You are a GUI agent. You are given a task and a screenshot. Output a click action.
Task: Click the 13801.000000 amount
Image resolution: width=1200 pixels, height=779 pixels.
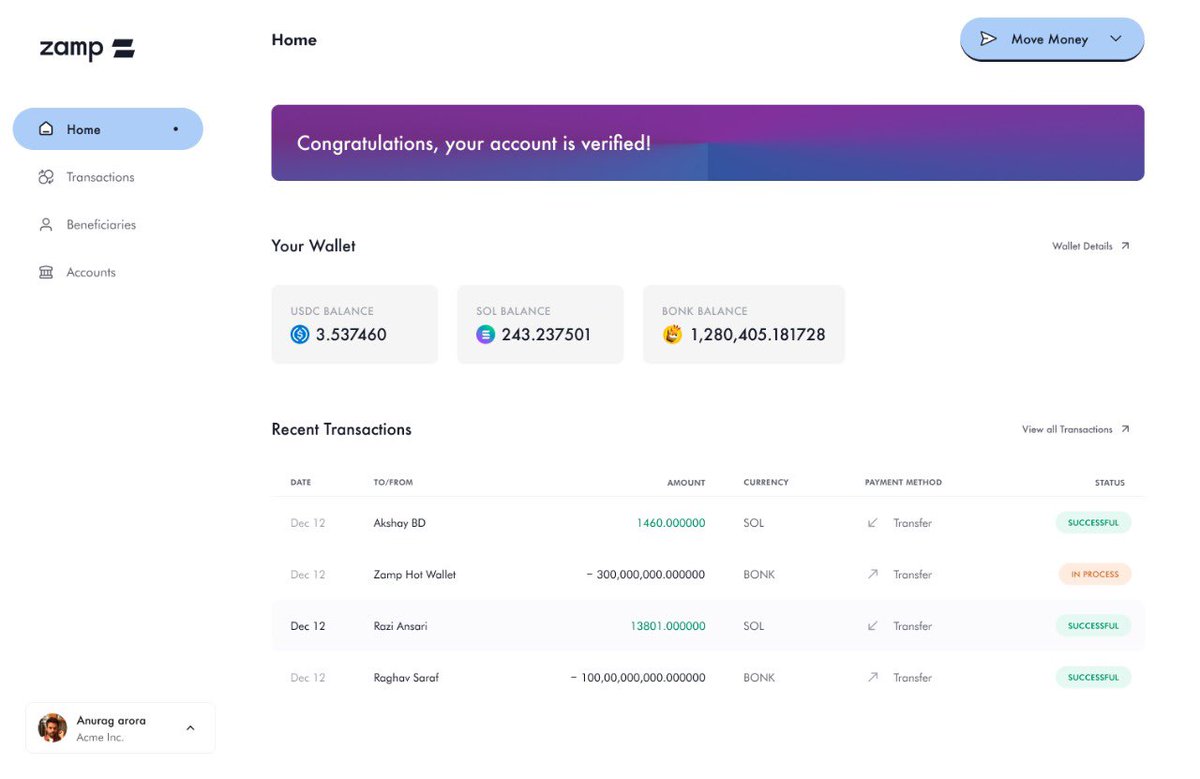tap(668, 626)
